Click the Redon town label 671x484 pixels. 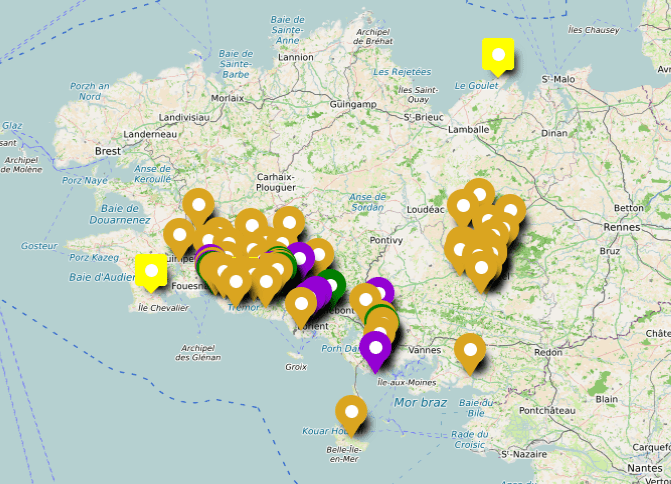548,352
